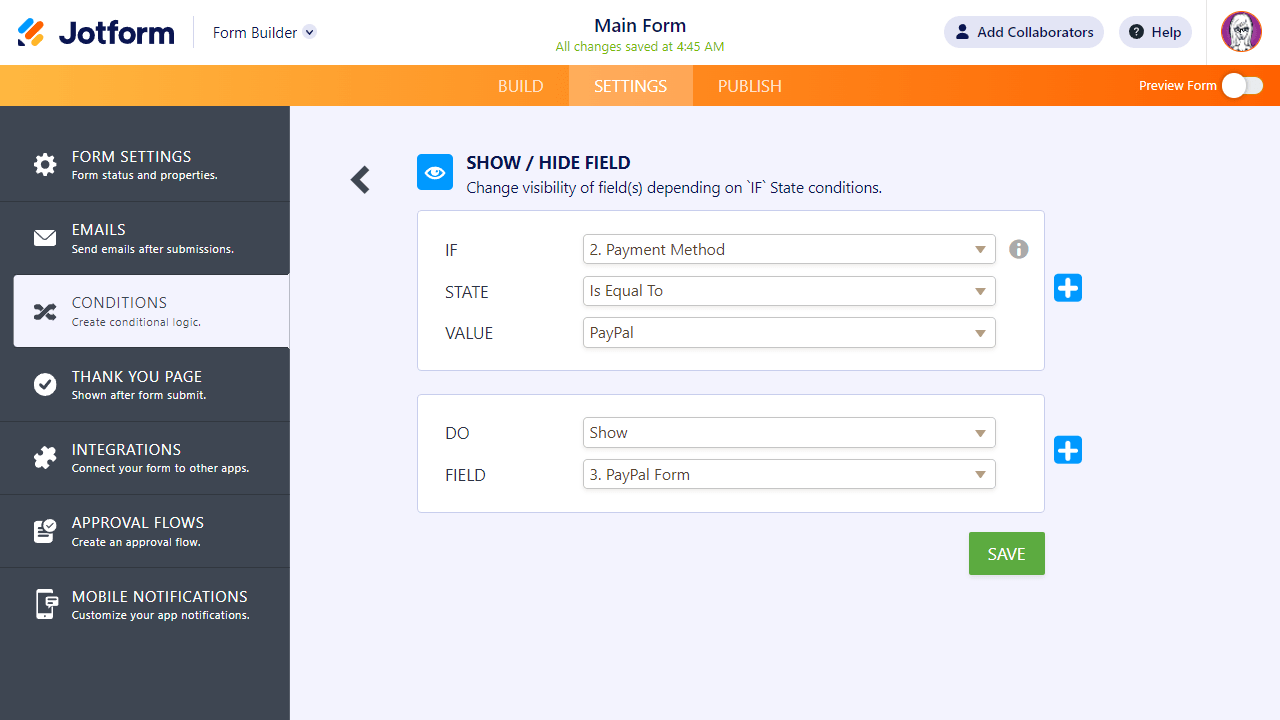Open Form Settings gear in sidebar
Viewport: 1280px width, 720px height.
(45, 165)
